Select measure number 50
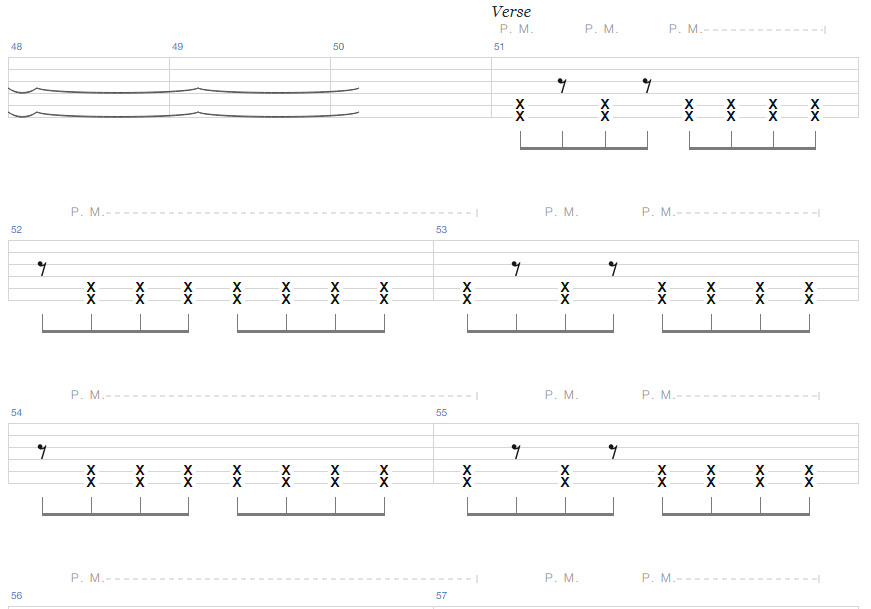The width and height of the screenshot is (871, 609). [x=338, y=47]
